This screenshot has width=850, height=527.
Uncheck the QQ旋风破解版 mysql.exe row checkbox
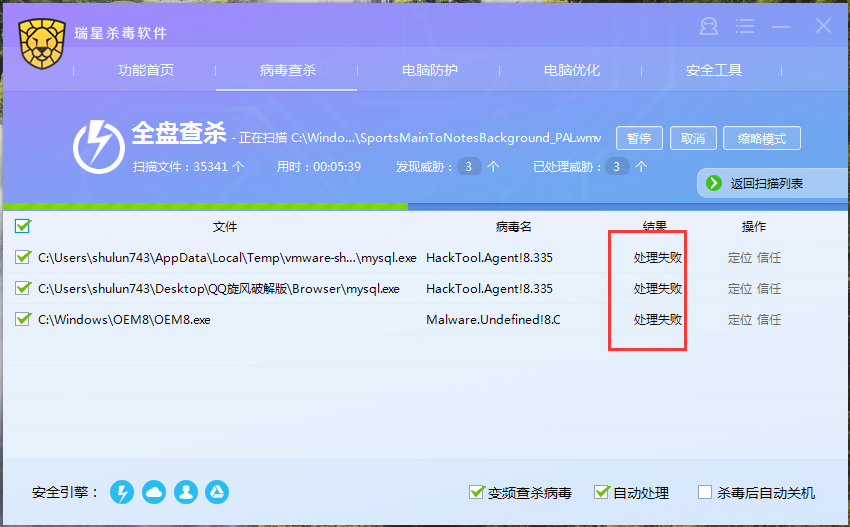coord(23,288)
